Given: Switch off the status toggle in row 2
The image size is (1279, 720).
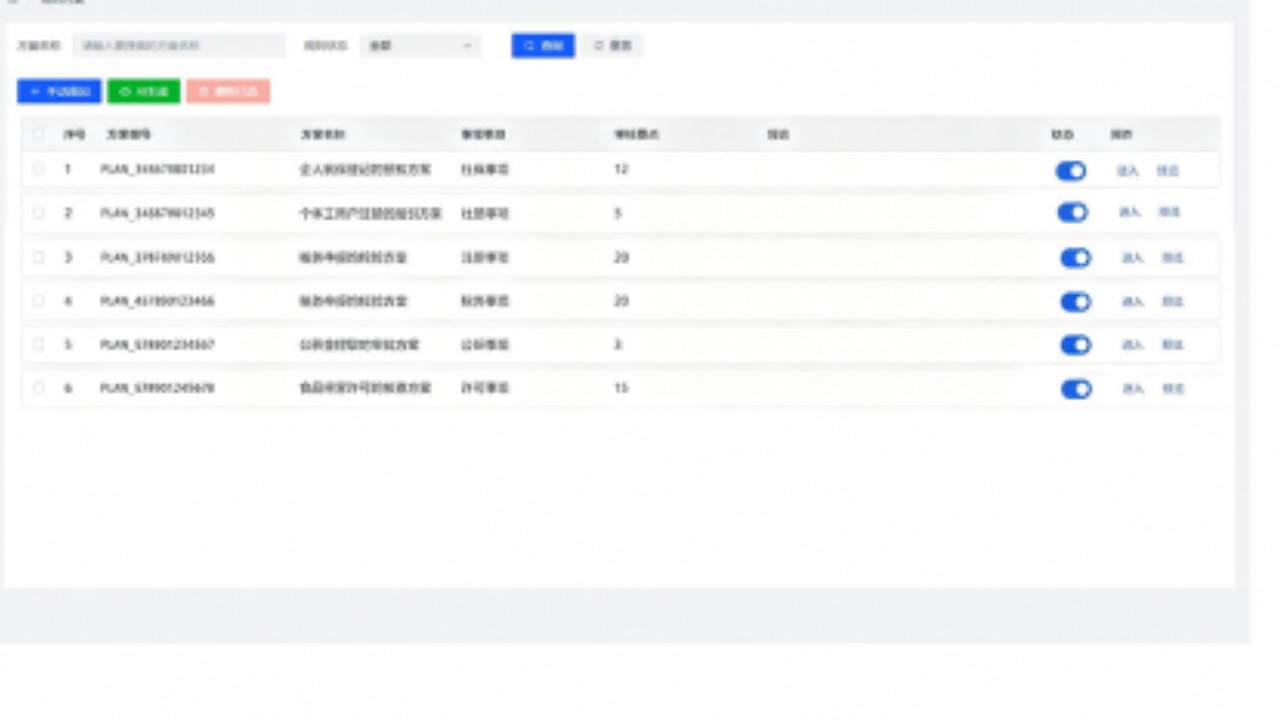Looking at the screenshot, I should pyautogui.click(x=1072, y=213).
